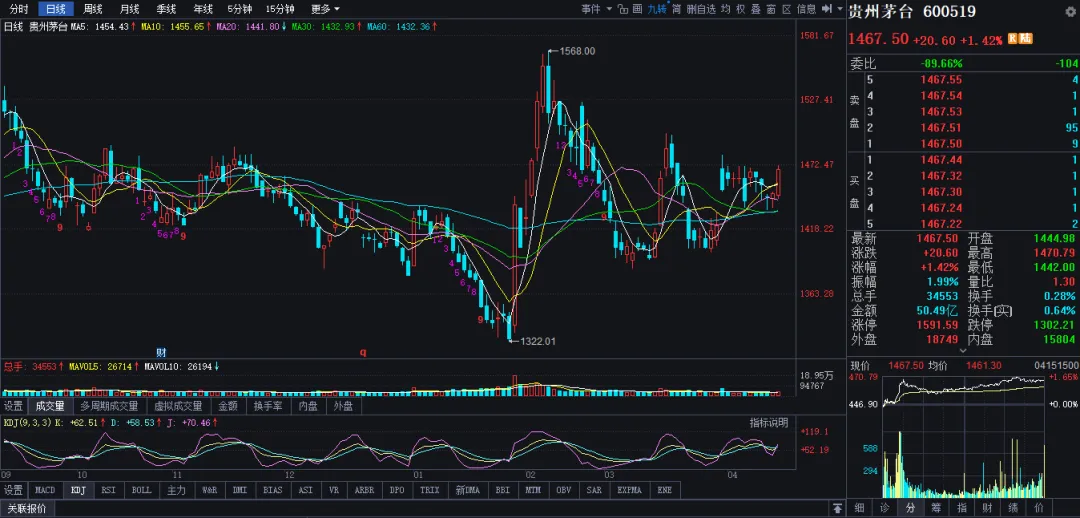
Task: Switch to 分时 intraday view
Action: [x=19, y=9]
